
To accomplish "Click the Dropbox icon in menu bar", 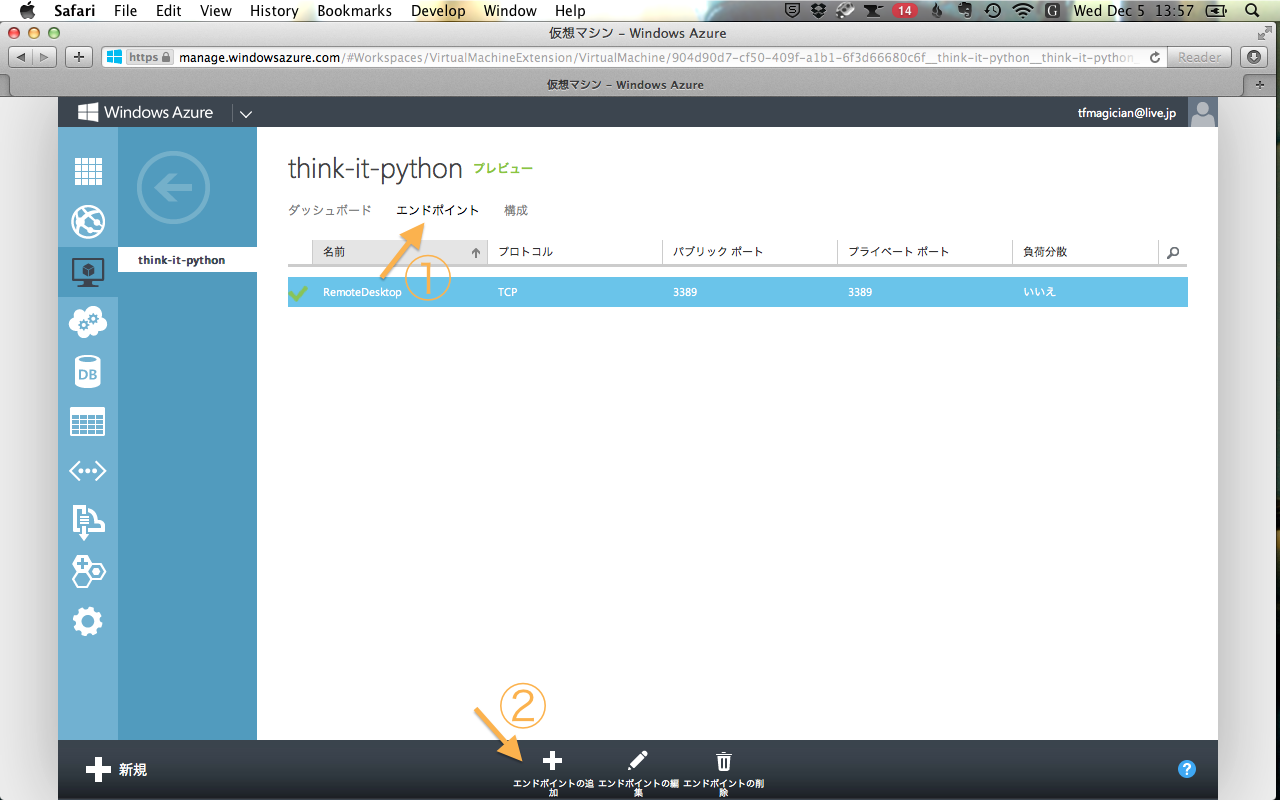I will click(x=820, y=11).
